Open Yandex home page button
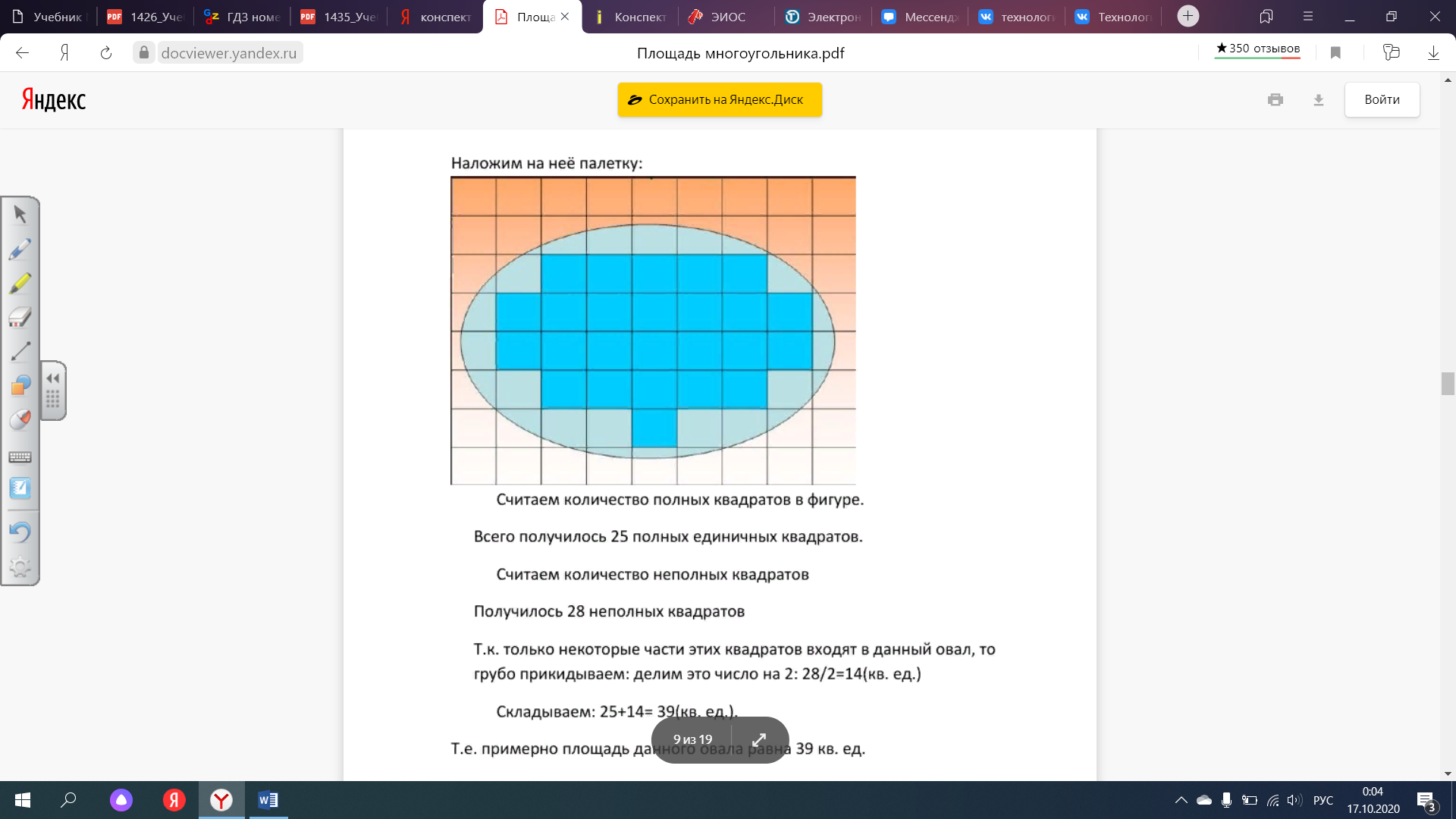Viewport: 1456px width, 819px height. [x=64, y=52]
